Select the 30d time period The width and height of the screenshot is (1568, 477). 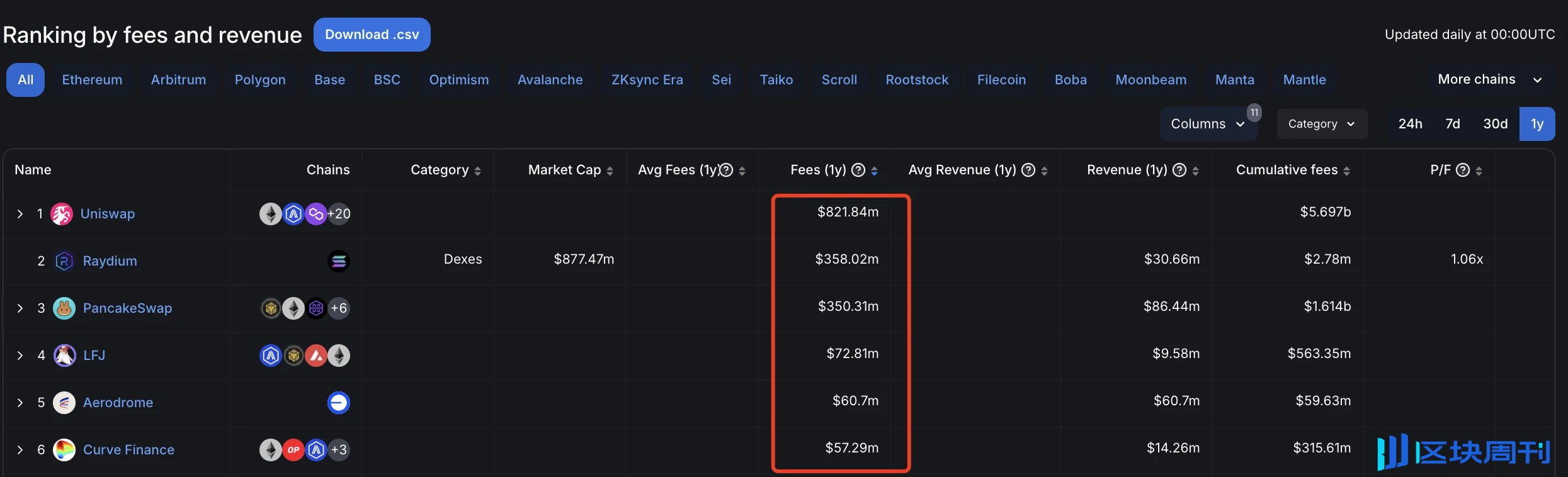(1496, 124)
